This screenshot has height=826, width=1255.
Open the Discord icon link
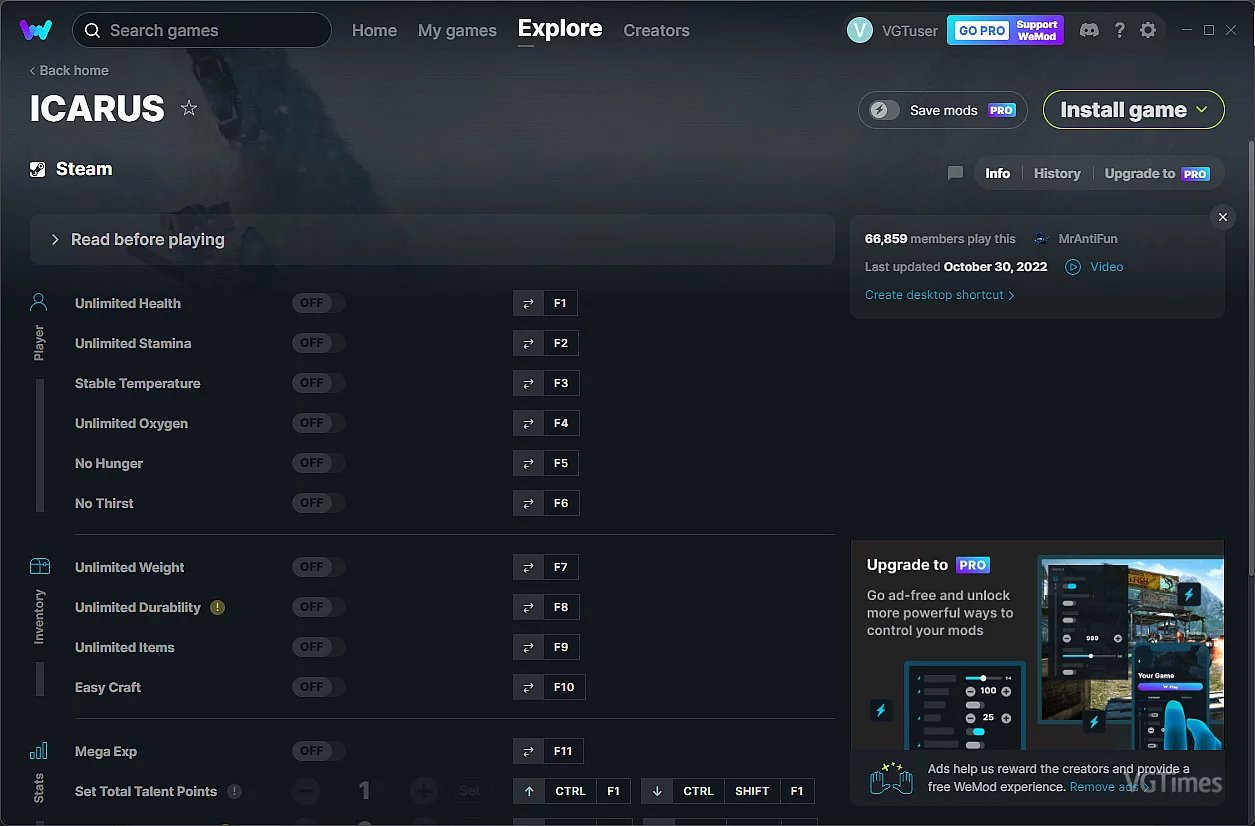click(1089, 30)
